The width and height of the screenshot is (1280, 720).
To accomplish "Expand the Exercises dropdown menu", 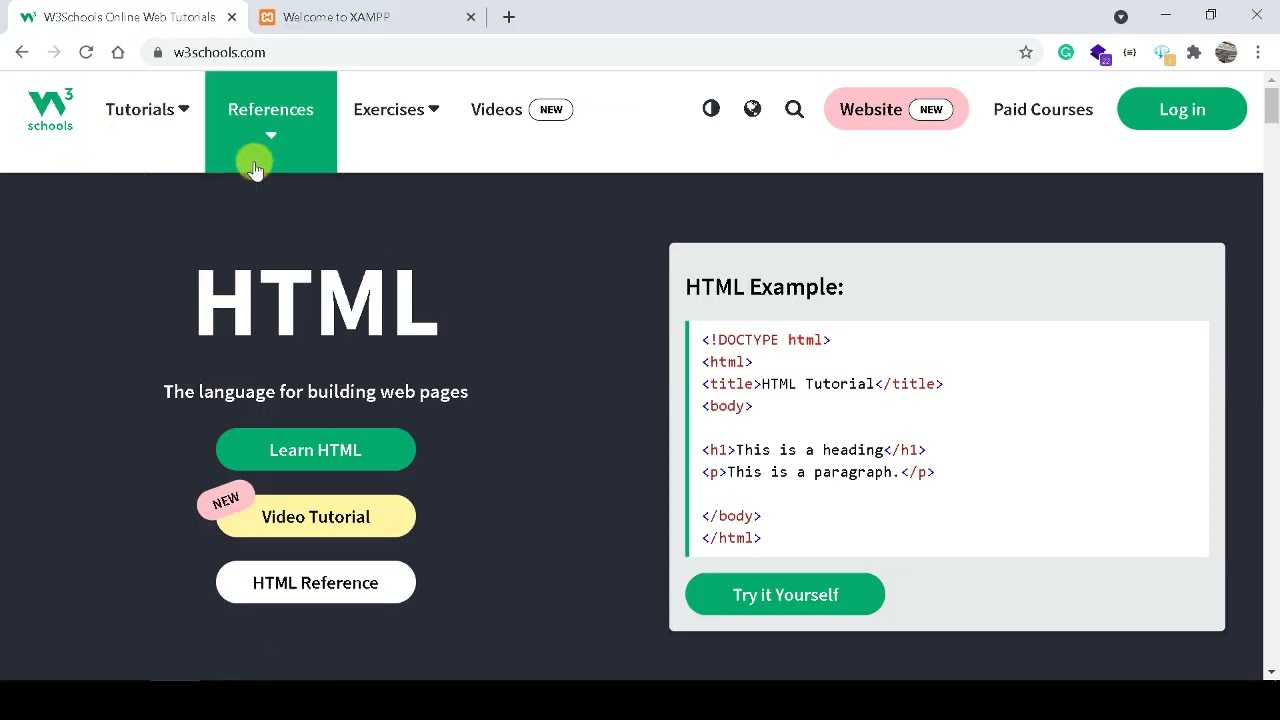I will [x=396, y=109].
